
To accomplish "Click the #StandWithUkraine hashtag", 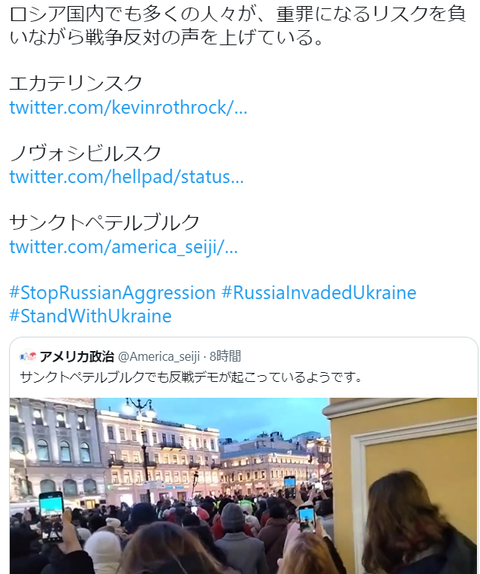I will tap(90, 316).
